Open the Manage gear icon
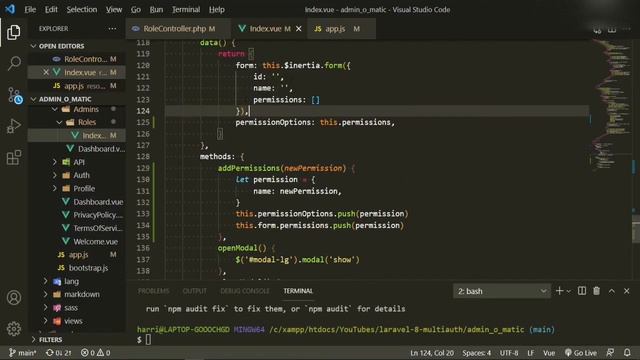Viewport: 640px width, 360px height. point(13,329)
